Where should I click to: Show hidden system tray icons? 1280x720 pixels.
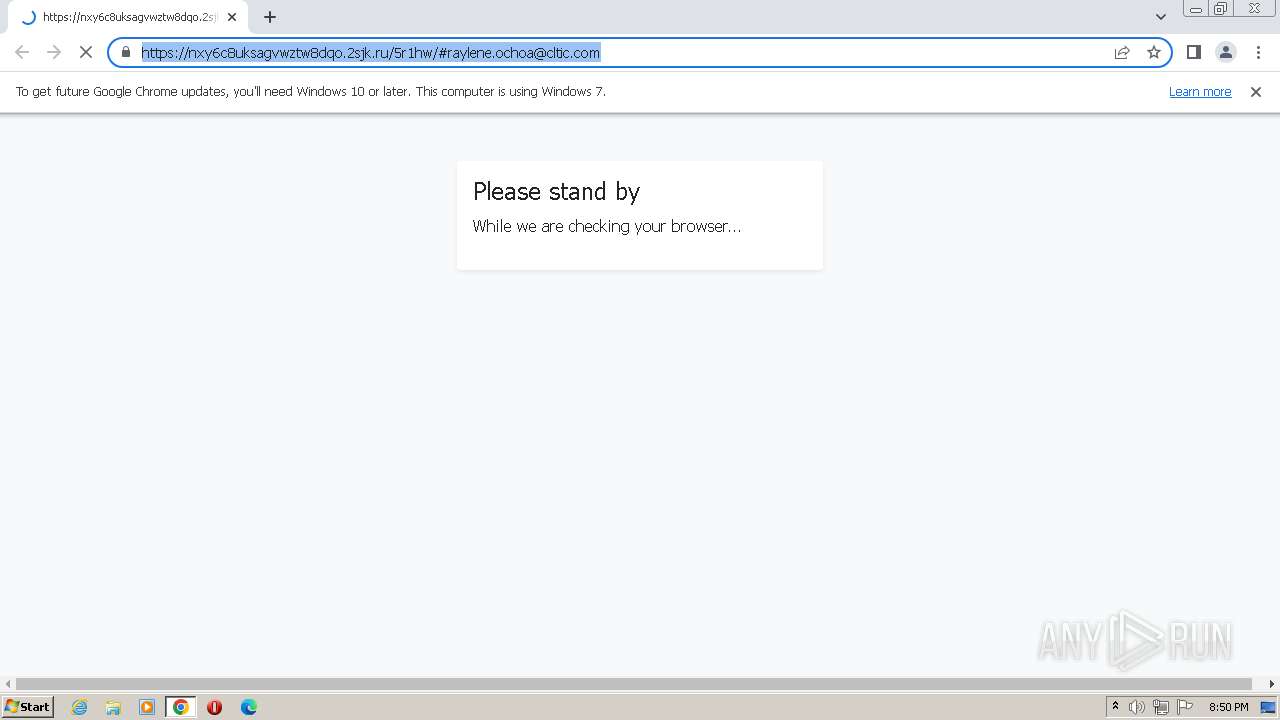pyautogui.click(x=1115, y=707)
